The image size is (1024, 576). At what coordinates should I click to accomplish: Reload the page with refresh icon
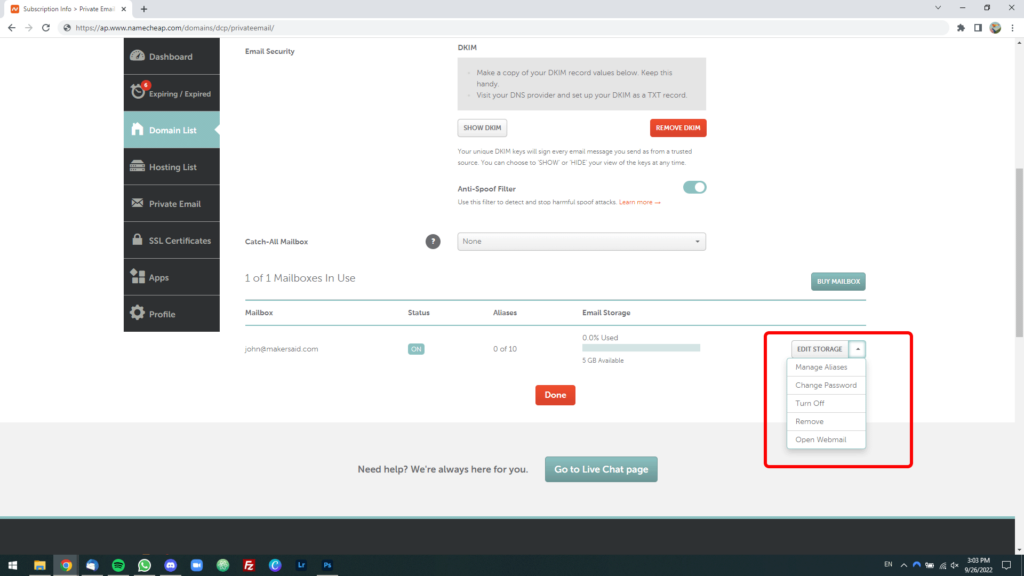(46, 28)
